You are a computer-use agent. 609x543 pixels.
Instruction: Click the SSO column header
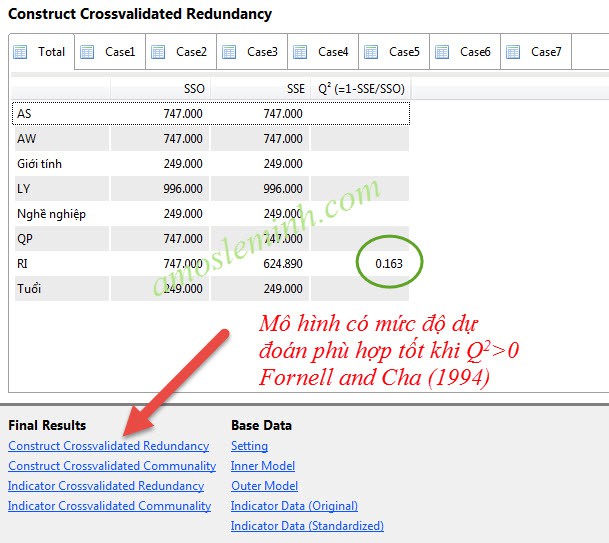[x=160, y=89]
